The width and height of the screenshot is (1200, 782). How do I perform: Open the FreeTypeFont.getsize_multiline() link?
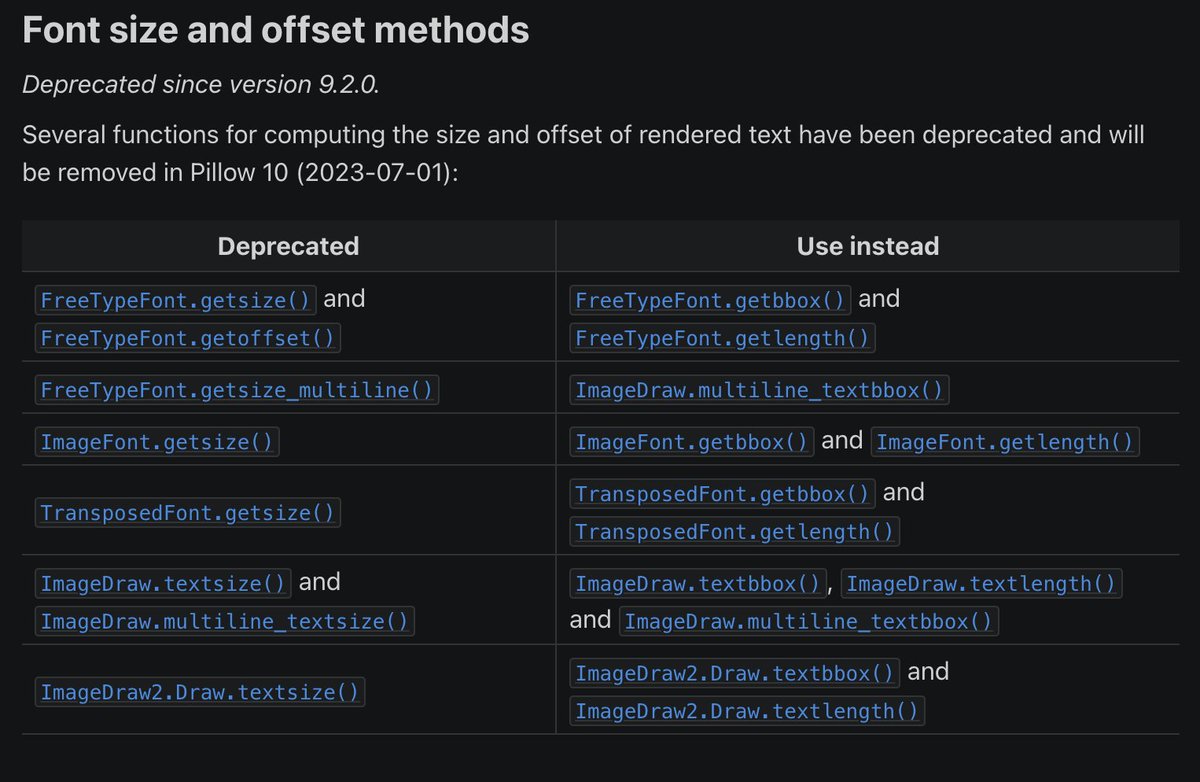tap(238, 390)
